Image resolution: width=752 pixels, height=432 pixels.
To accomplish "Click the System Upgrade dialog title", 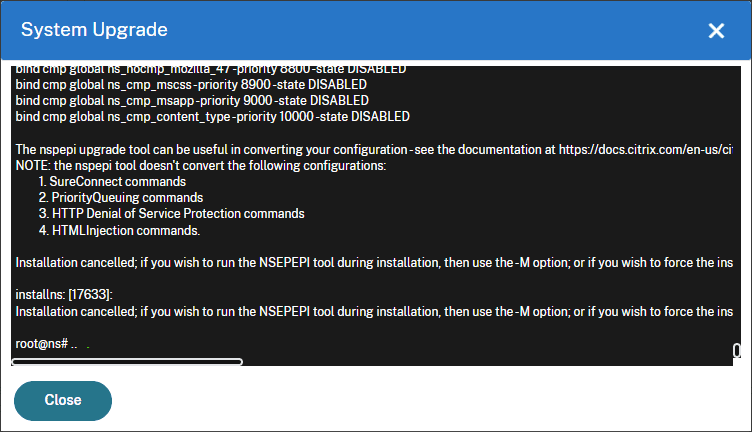I will 94,30.
